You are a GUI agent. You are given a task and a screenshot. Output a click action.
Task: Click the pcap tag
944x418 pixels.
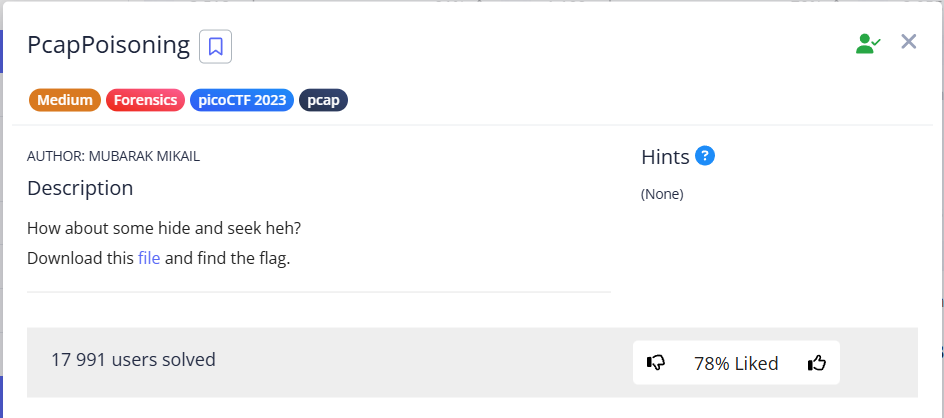pos(323,100)
